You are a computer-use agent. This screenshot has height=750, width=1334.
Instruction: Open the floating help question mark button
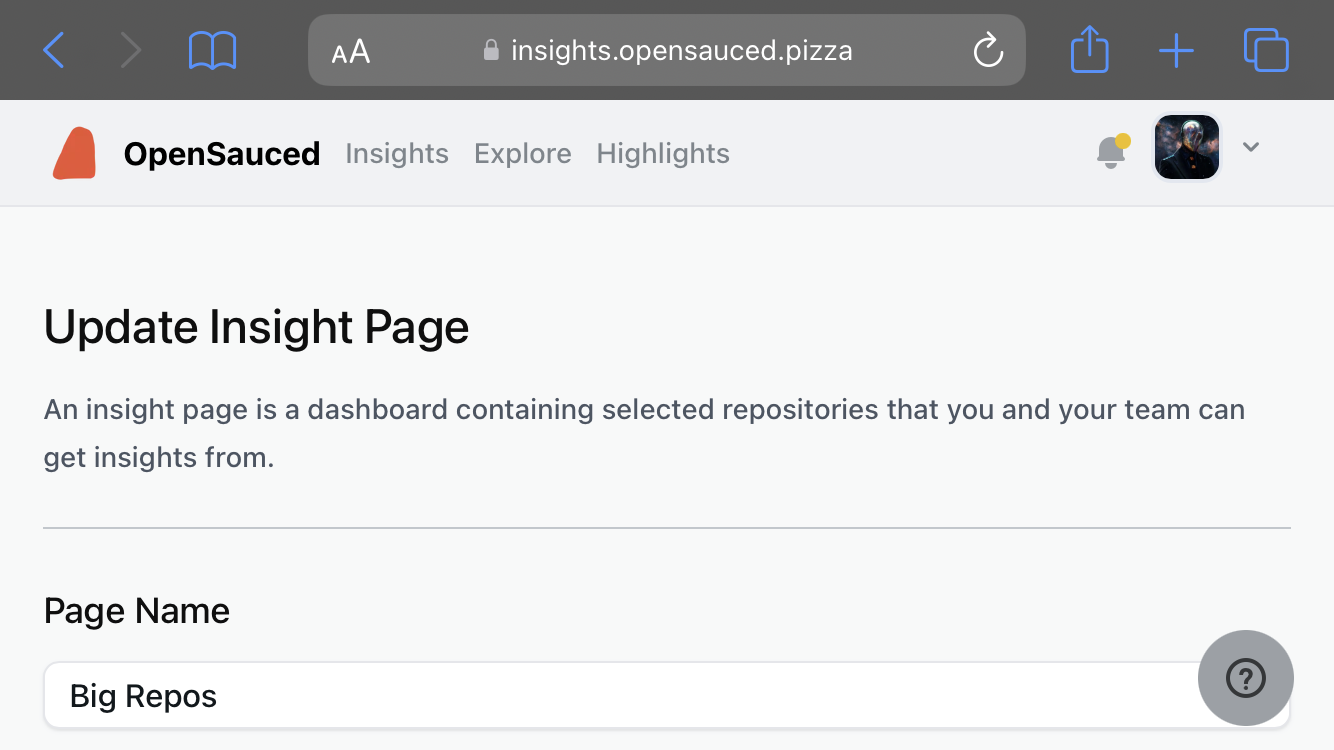[x=1245, y=678]
